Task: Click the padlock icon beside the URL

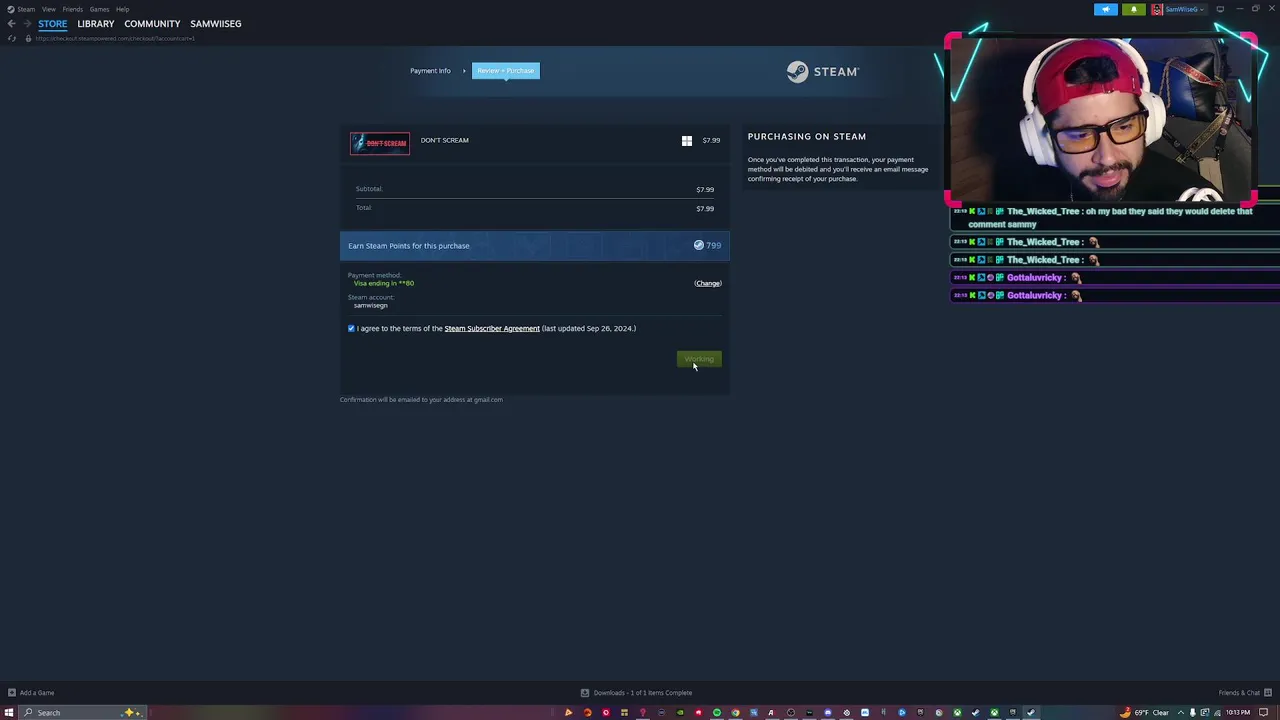Action: [28, 38]
